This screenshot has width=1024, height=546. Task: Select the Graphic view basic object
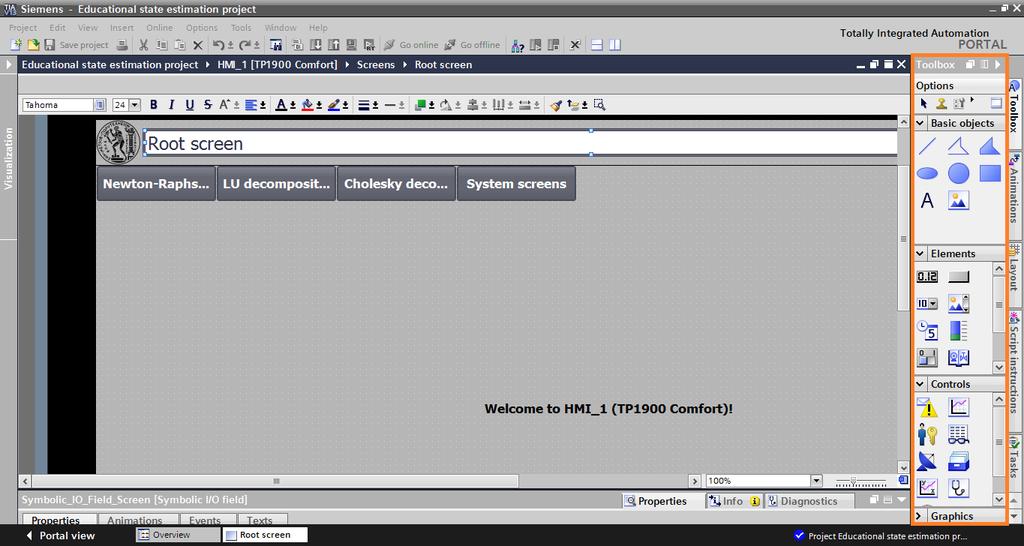point(958,201)
